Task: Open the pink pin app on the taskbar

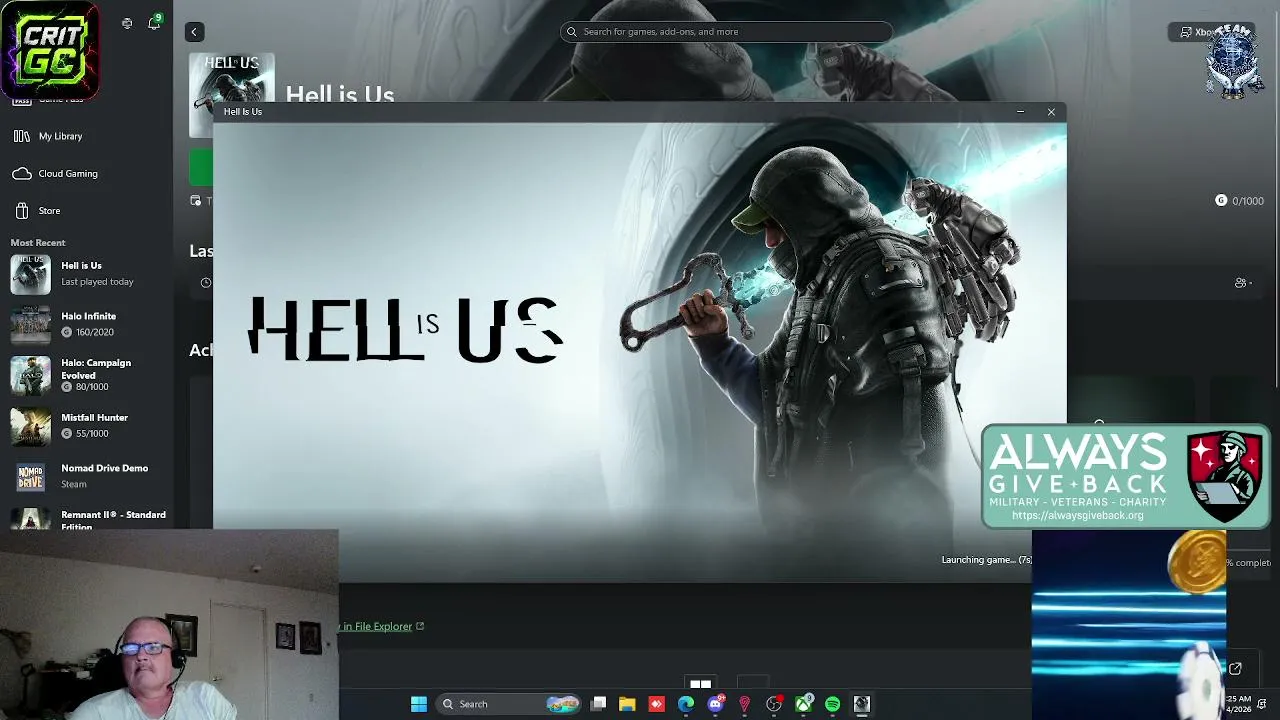Action: click(744, 704)
